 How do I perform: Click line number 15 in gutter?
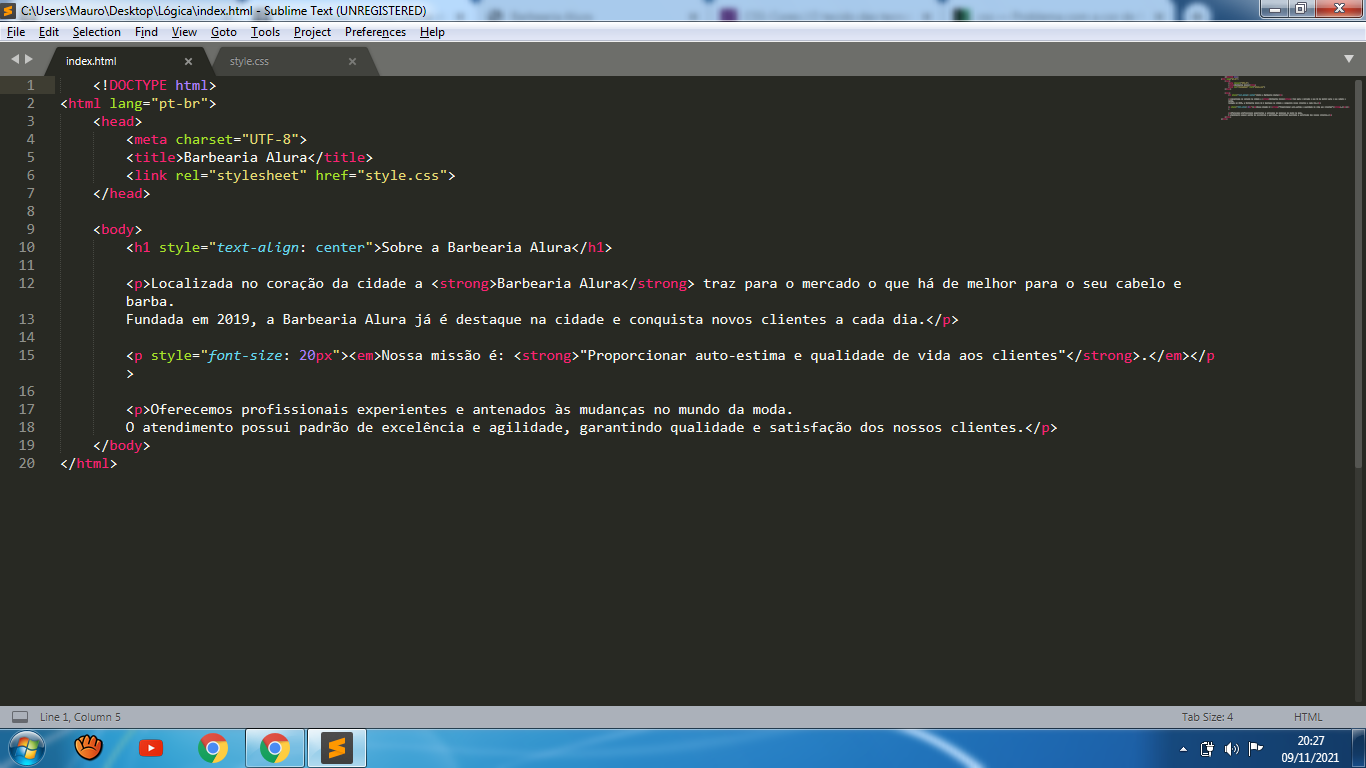click(26, 355)
